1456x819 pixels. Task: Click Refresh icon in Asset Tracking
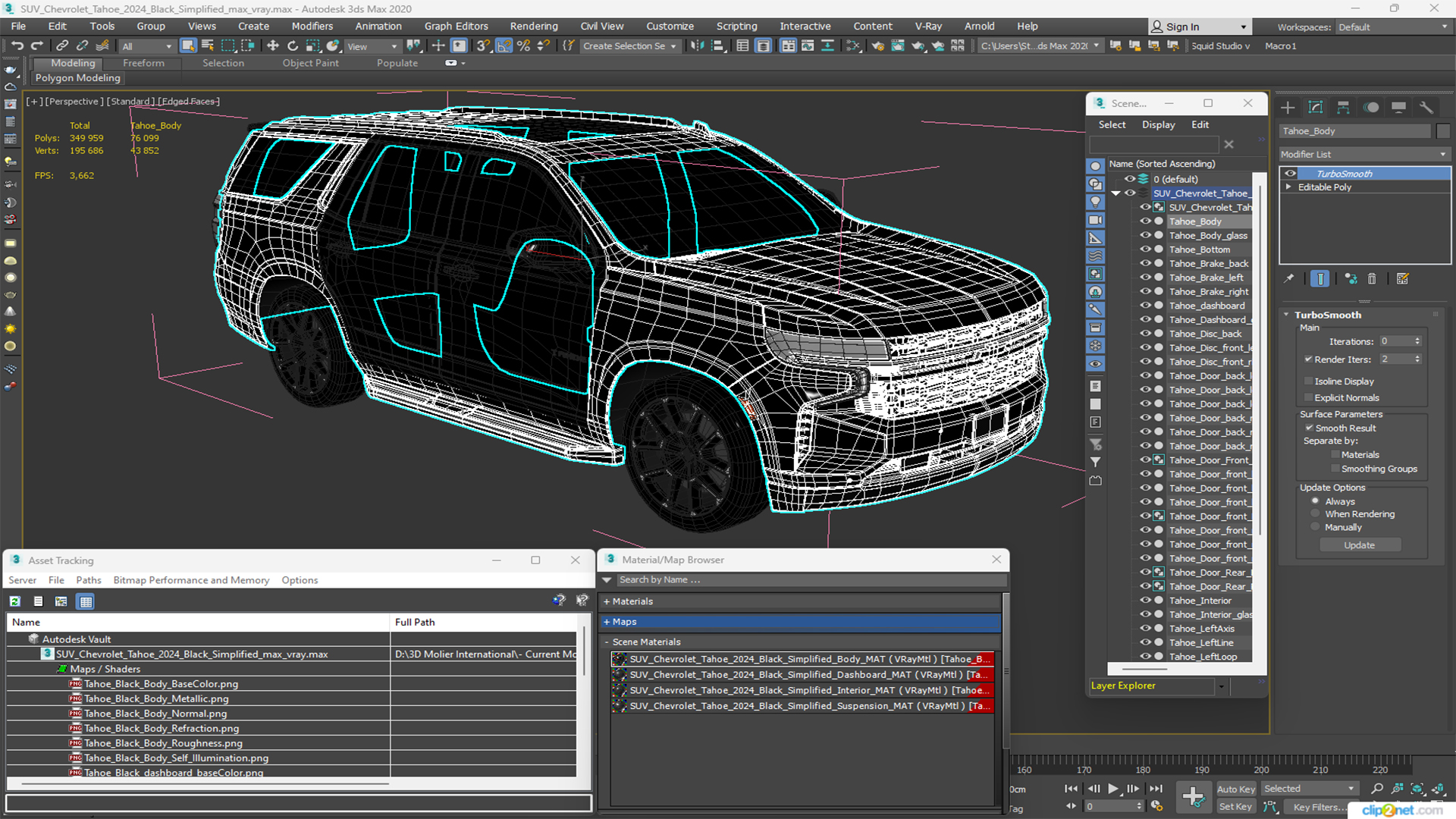(14, 601)
